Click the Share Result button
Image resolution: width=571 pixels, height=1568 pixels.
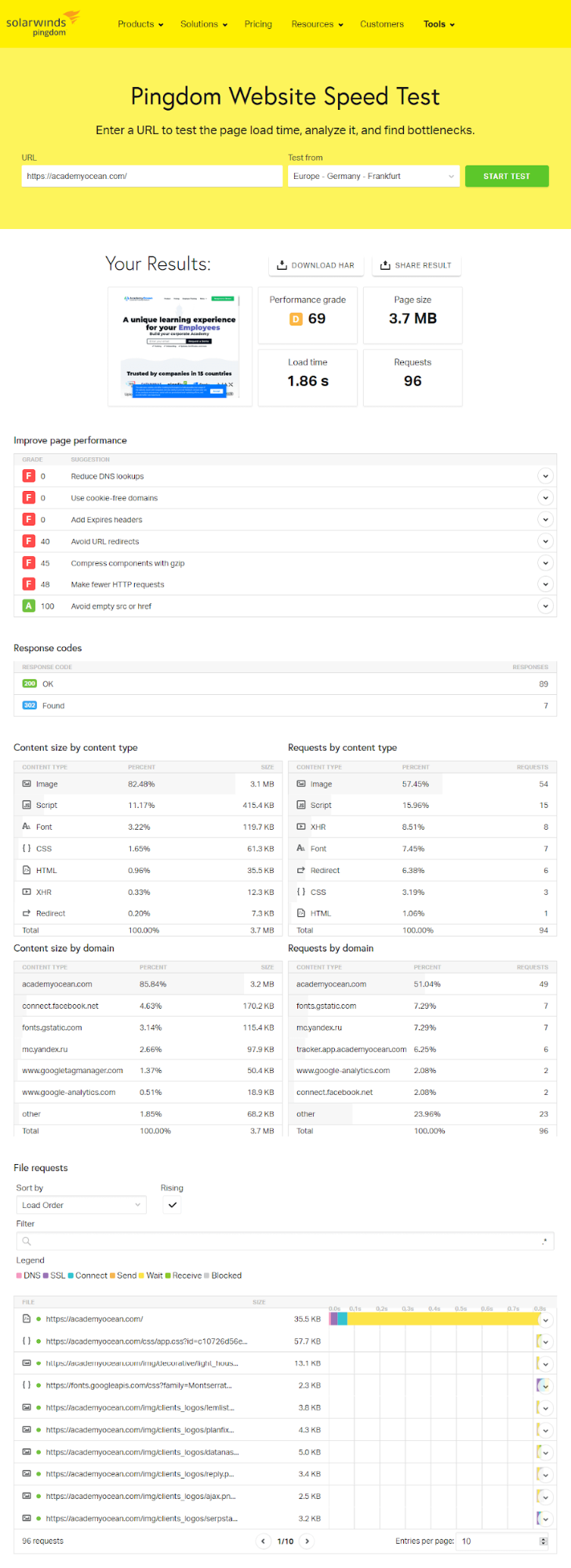pyautogui.click(x=416, y=266)
